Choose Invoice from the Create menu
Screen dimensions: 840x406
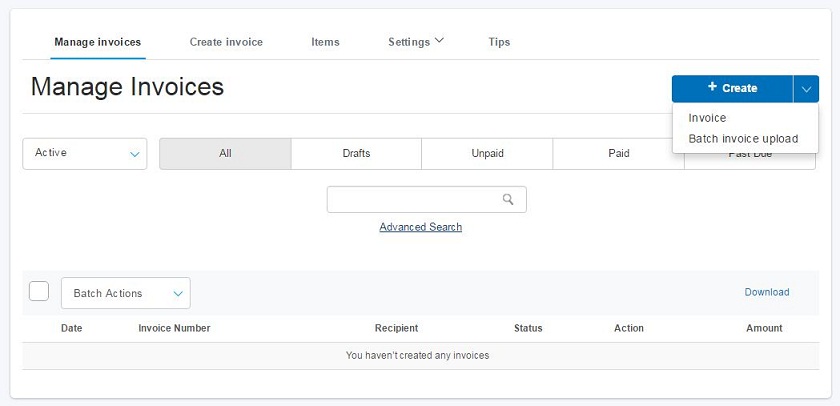[707, 118]
